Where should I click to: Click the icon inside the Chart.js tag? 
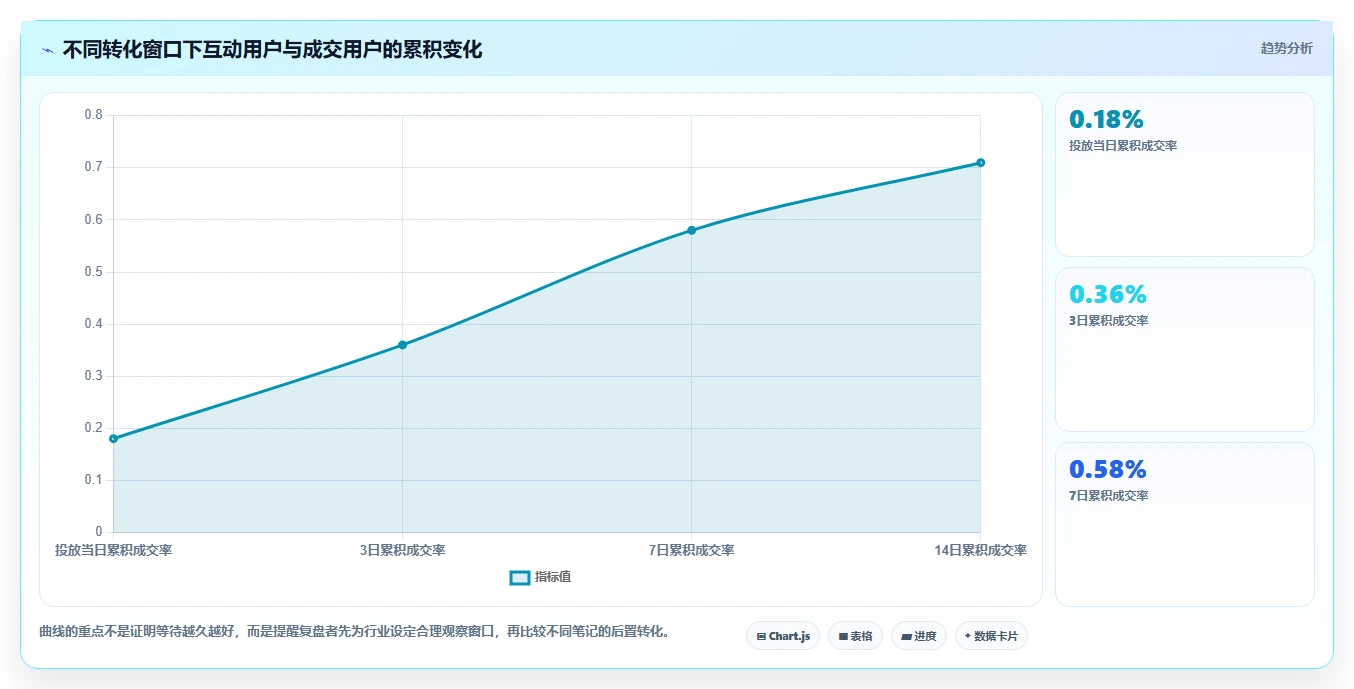click(x=761, y=636)
